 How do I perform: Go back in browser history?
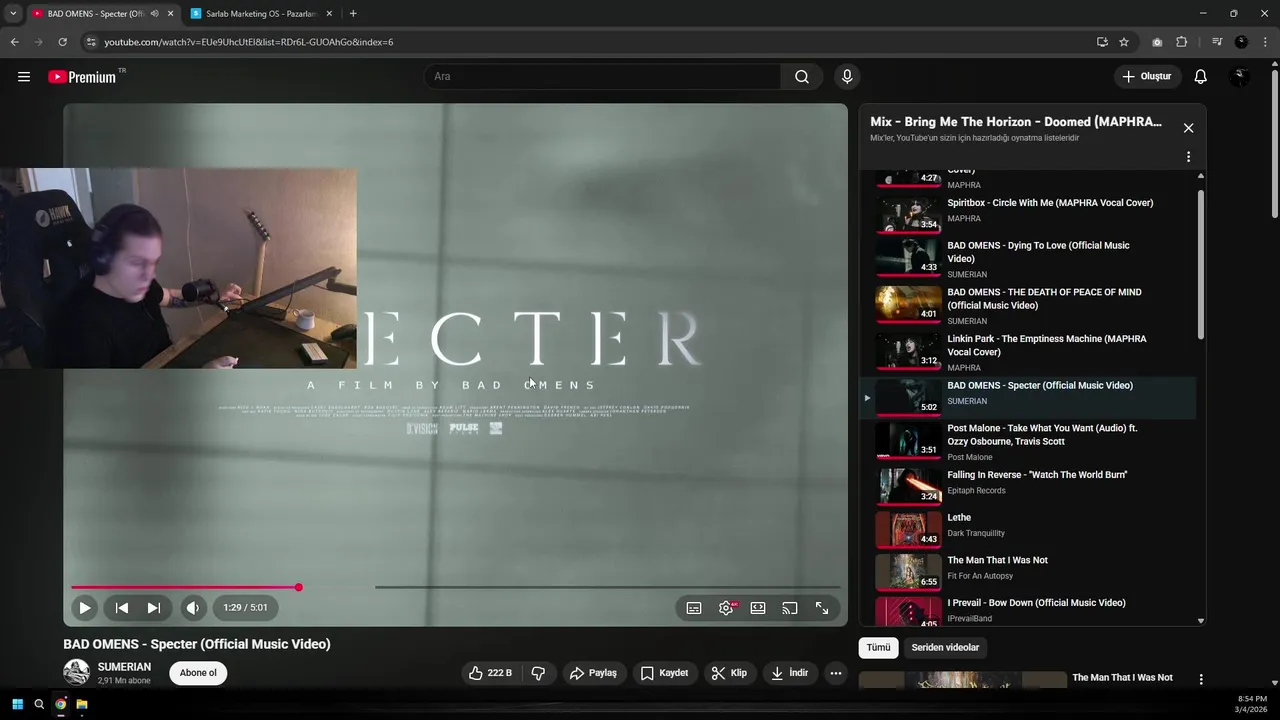15,42
